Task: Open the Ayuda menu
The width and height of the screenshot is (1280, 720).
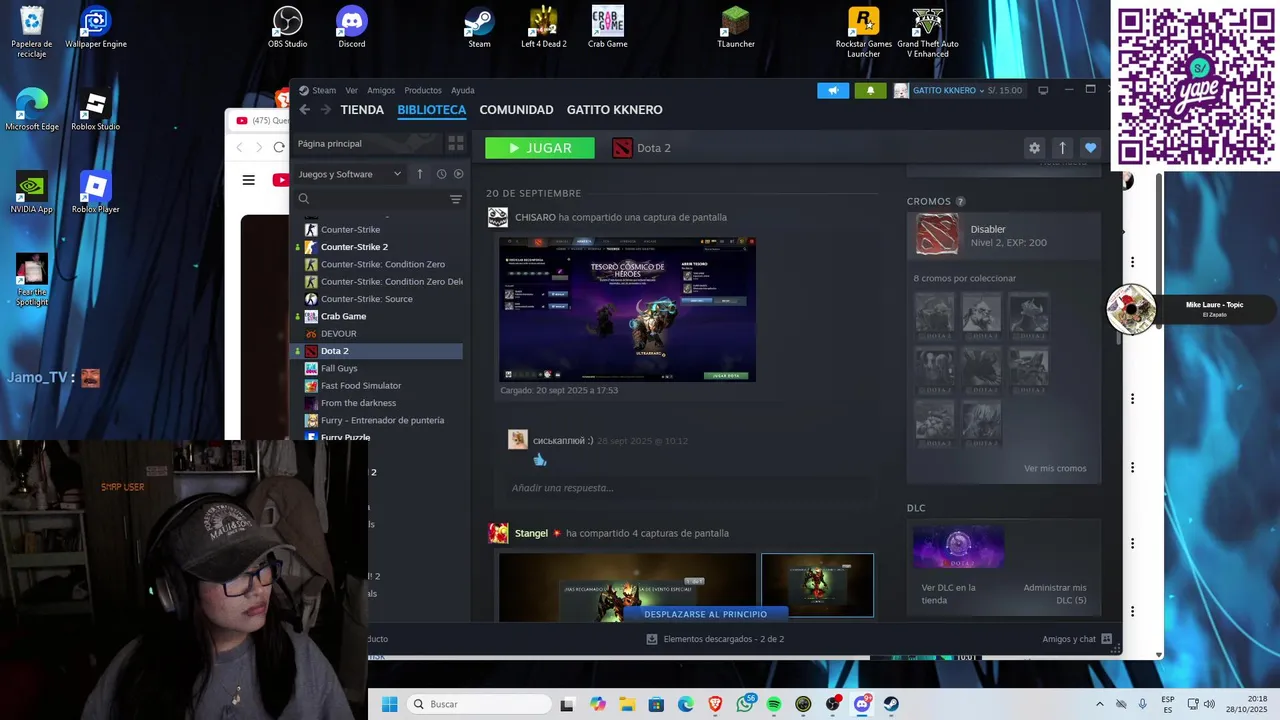Action: 463,90
